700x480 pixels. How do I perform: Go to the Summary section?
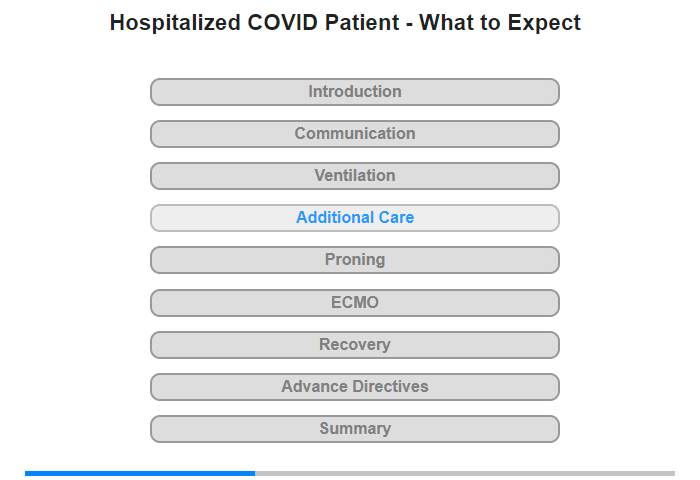point(354,429)
